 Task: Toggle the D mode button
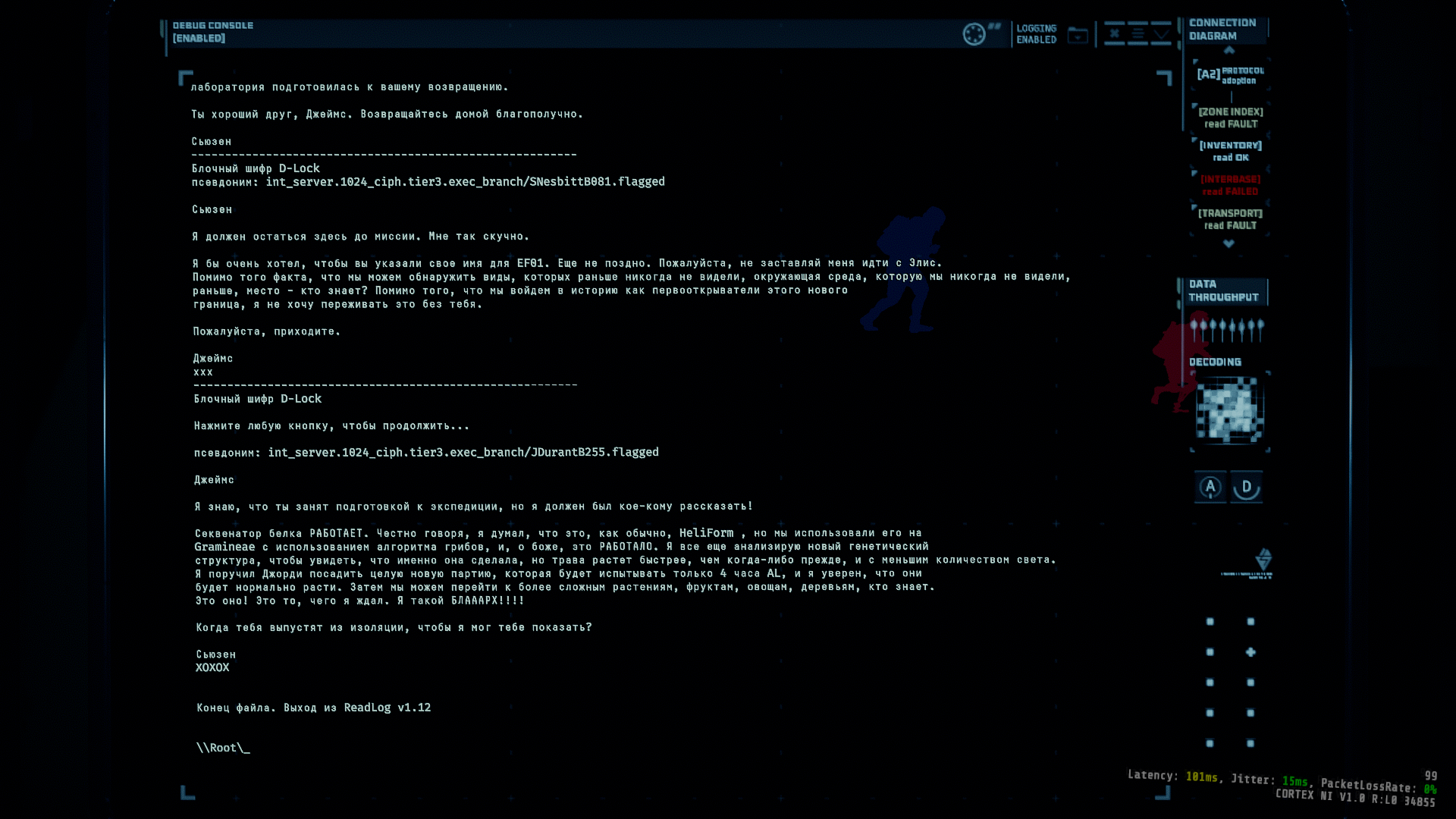(x=1246, y=487)
